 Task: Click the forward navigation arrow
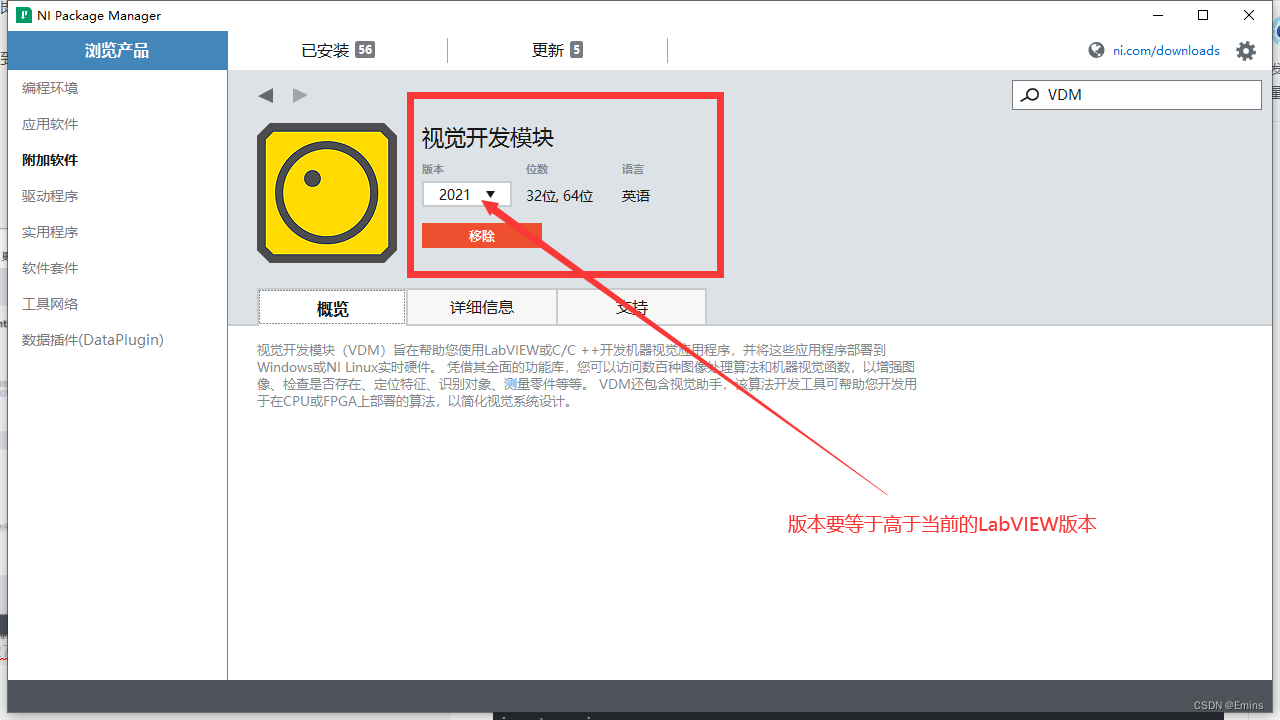(300, 95)
